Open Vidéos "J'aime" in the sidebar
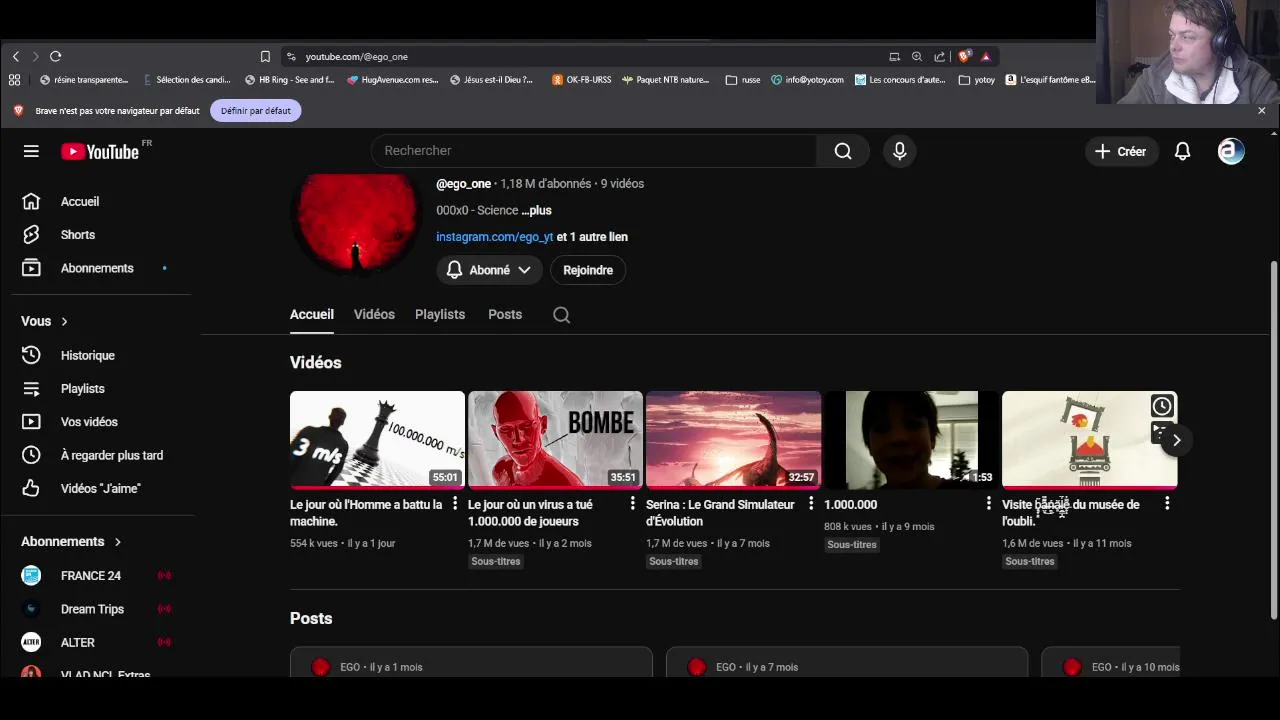 pos(100,489)
